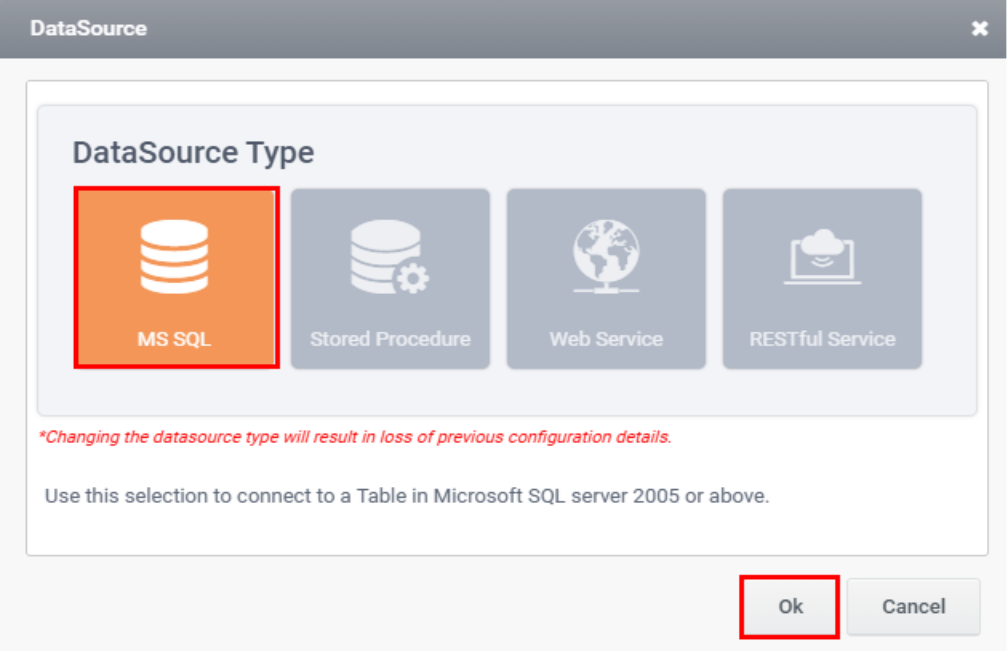Choose the Stored Procedure text label
Image resolution: width=1008 pixels, height=651 pixels.
(390, 339)
